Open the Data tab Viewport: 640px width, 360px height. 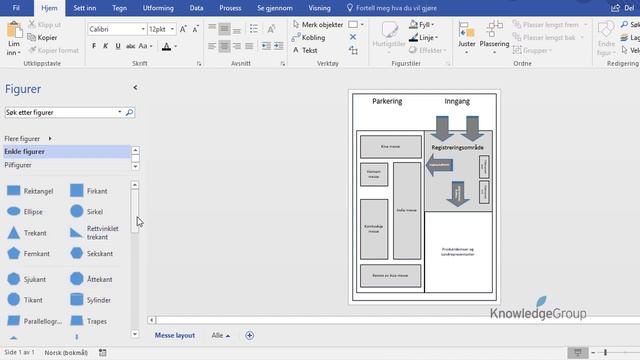(x=196, y=8)
